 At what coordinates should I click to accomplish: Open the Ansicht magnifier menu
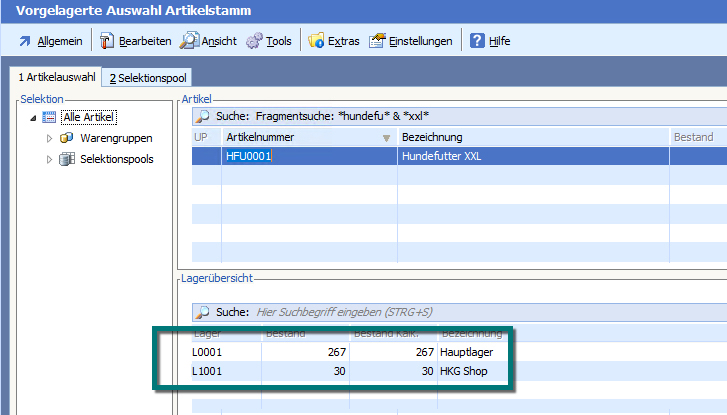click(190, 41)
